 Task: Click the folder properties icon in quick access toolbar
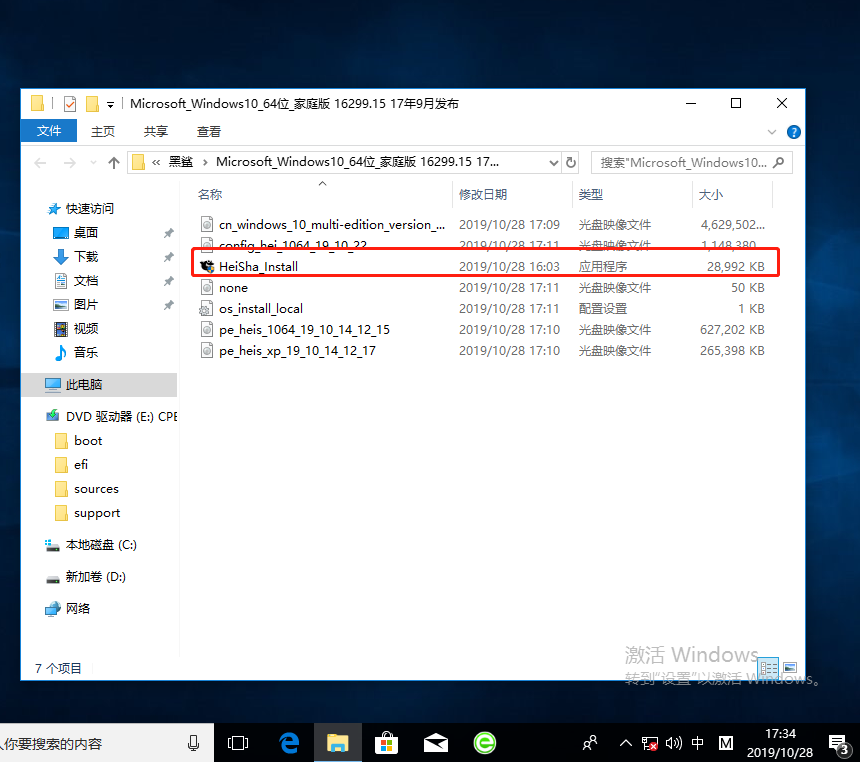pyautogui.click(x=70, y=103)
